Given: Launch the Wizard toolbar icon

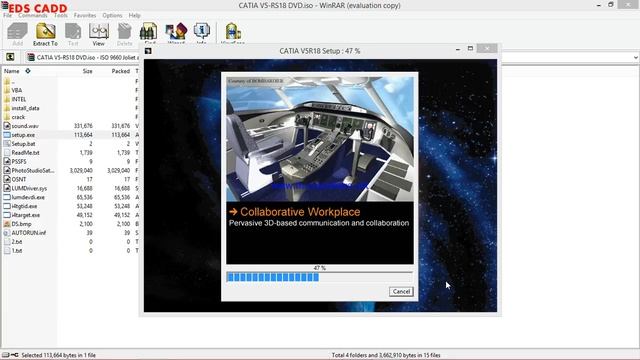Looking at the screenshot, I should point(176,31).
